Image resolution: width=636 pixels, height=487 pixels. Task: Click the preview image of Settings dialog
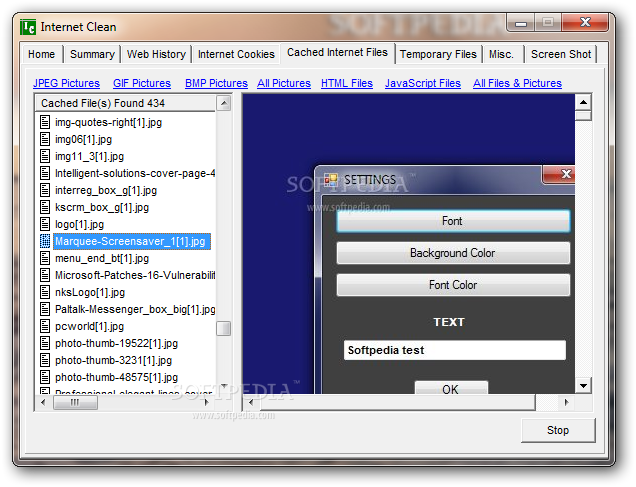409,244
